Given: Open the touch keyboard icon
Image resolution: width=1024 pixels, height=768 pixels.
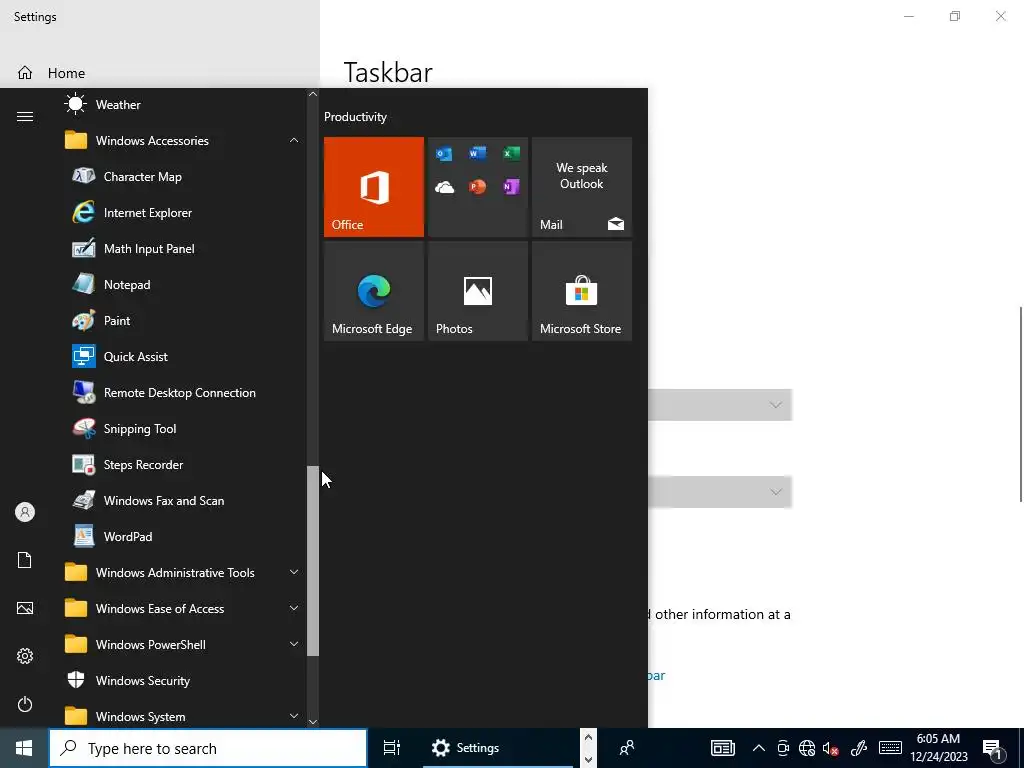Looking at the screenshot, I should tap(890, 748).
